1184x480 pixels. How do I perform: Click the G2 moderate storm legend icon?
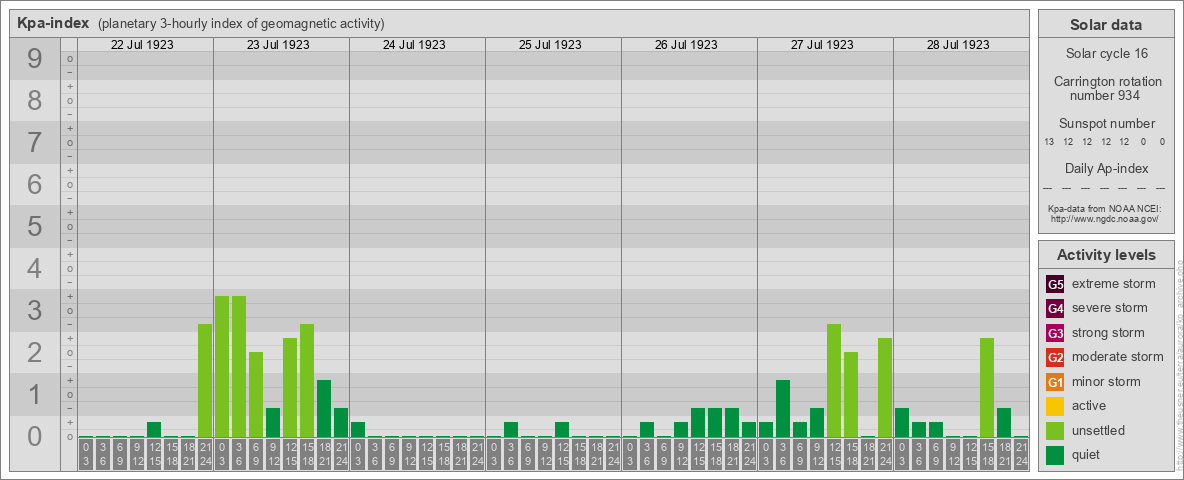click(x=1055, y=357)
